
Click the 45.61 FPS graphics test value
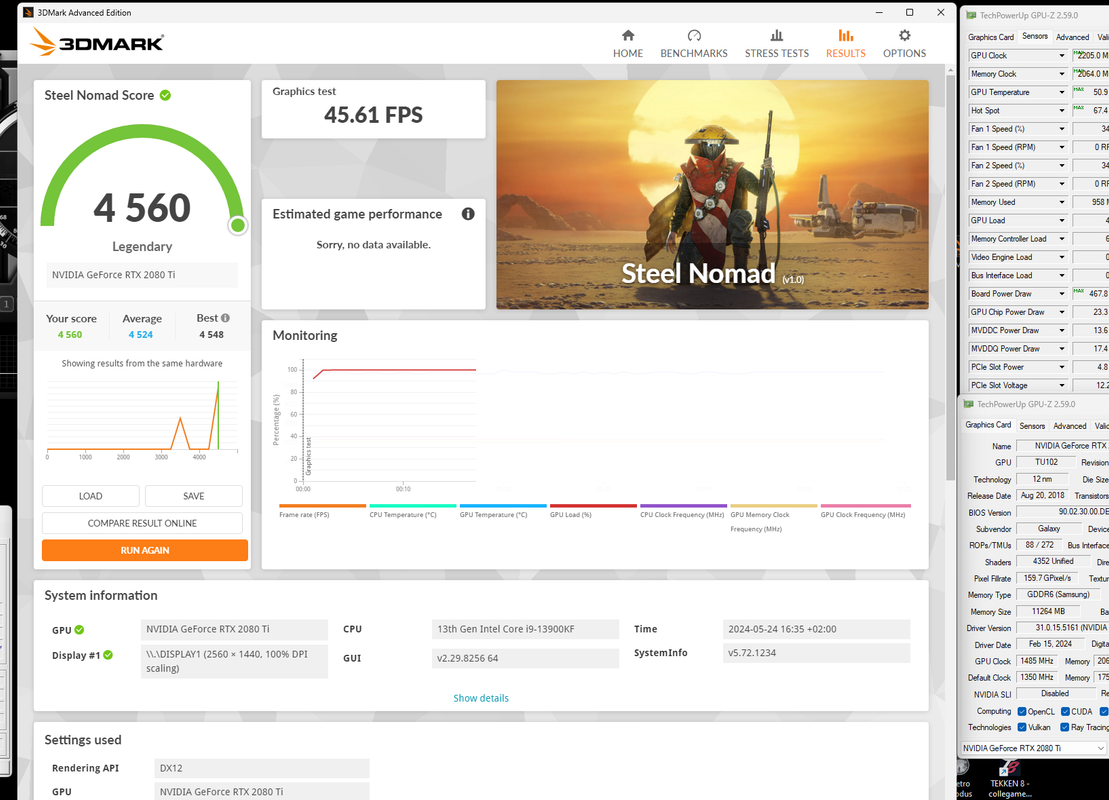373,115
